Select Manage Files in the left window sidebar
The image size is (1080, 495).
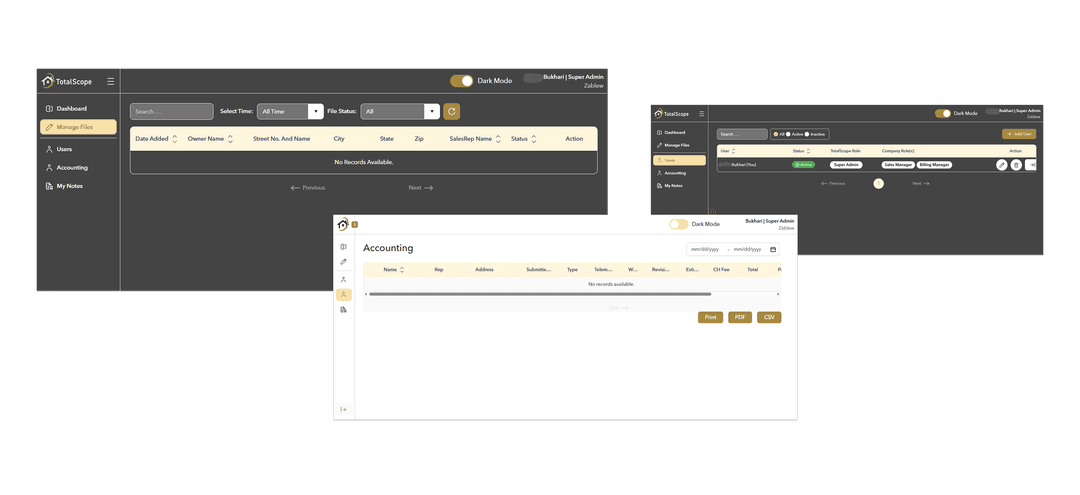tap(78, 127)
